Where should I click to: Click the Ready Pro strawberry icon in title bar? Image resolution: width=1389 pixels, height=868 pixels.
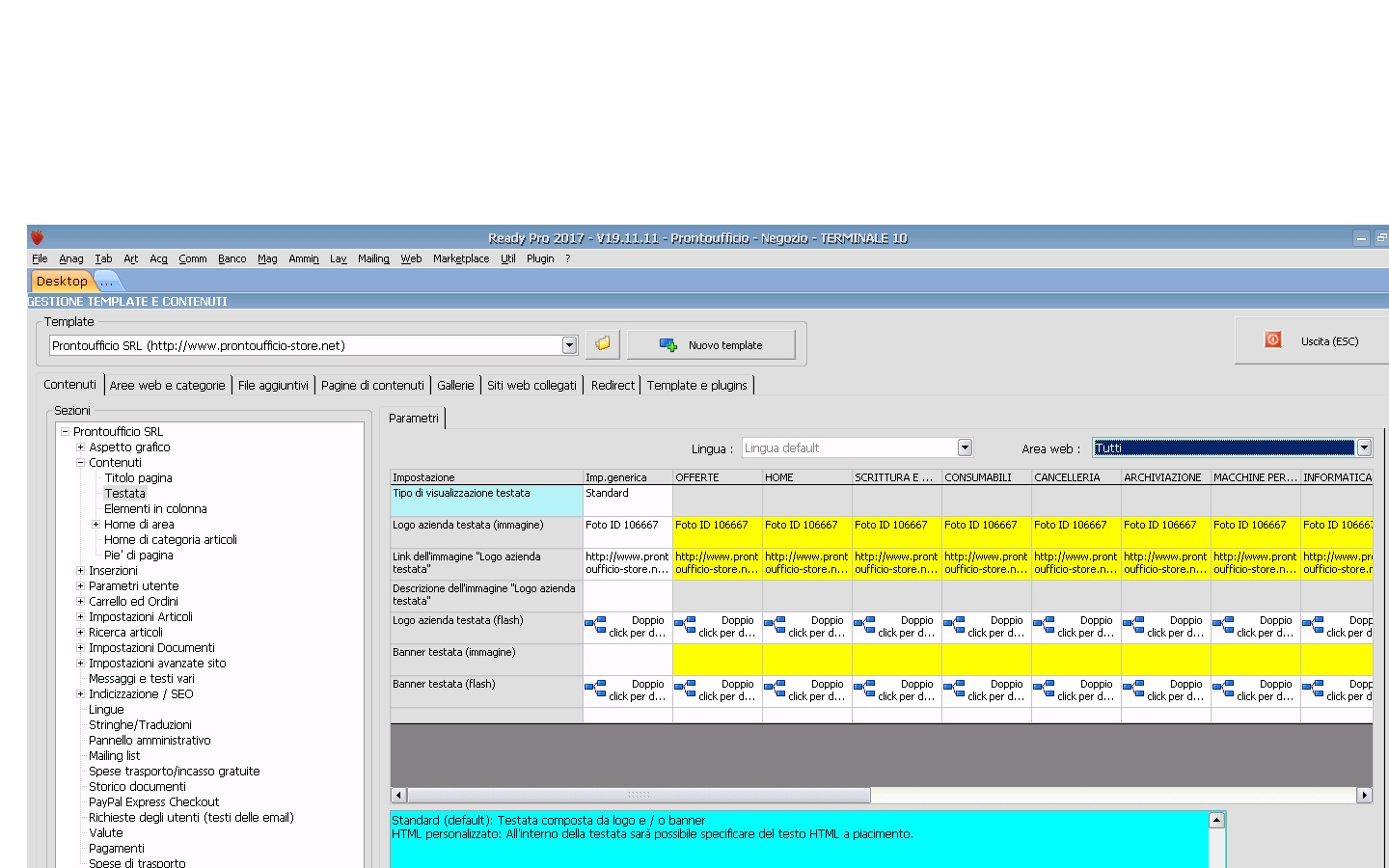38,237
